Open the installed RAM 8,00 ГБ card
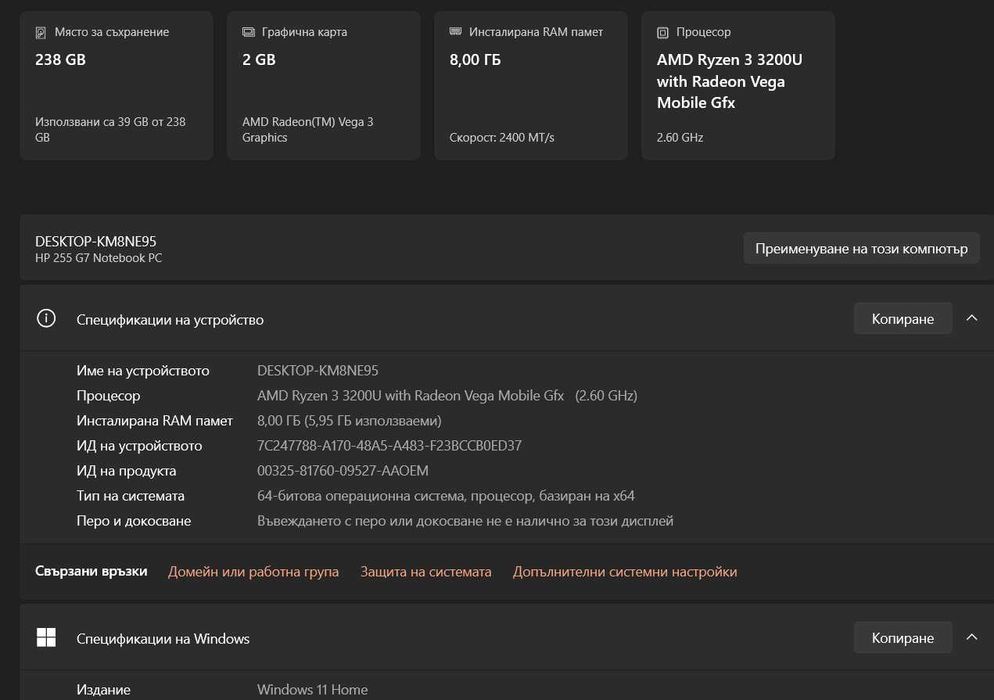This screenshot has width=994, height=700. coord(531,85)
